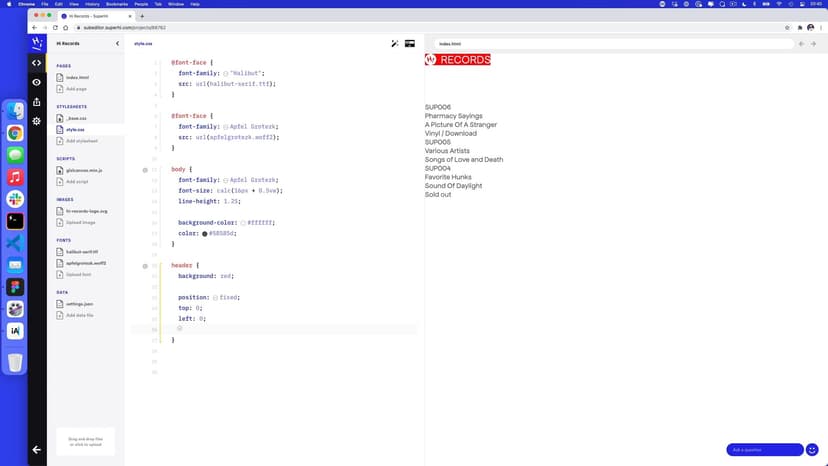This screenshot has height=466, width=828.
Task: Open project settings gear icon
Action: [x=37, y=121]
